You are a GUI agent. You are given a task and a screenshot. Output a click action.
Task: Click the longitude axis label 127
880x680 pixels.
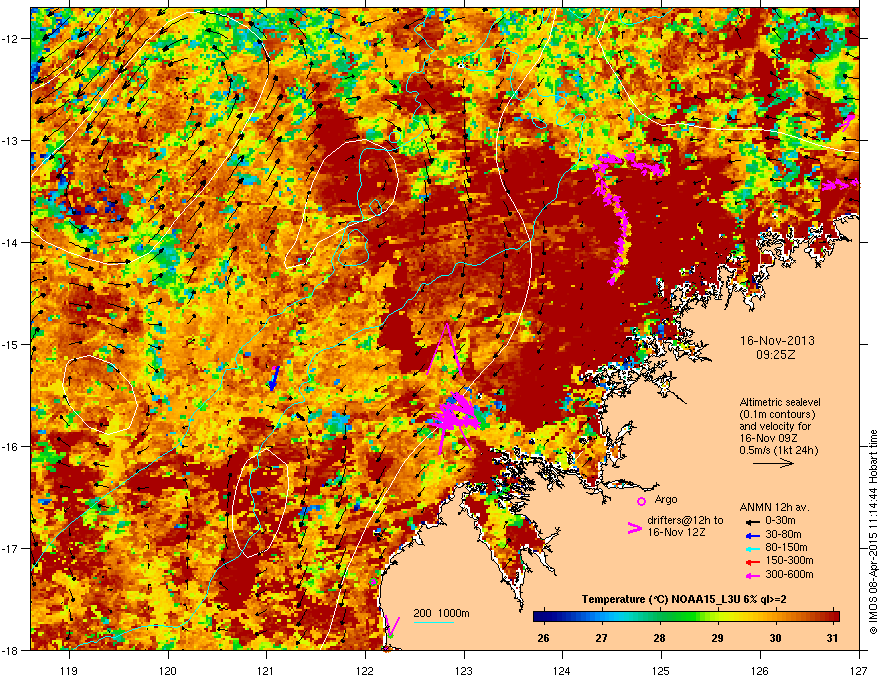(x=859, y=670)
